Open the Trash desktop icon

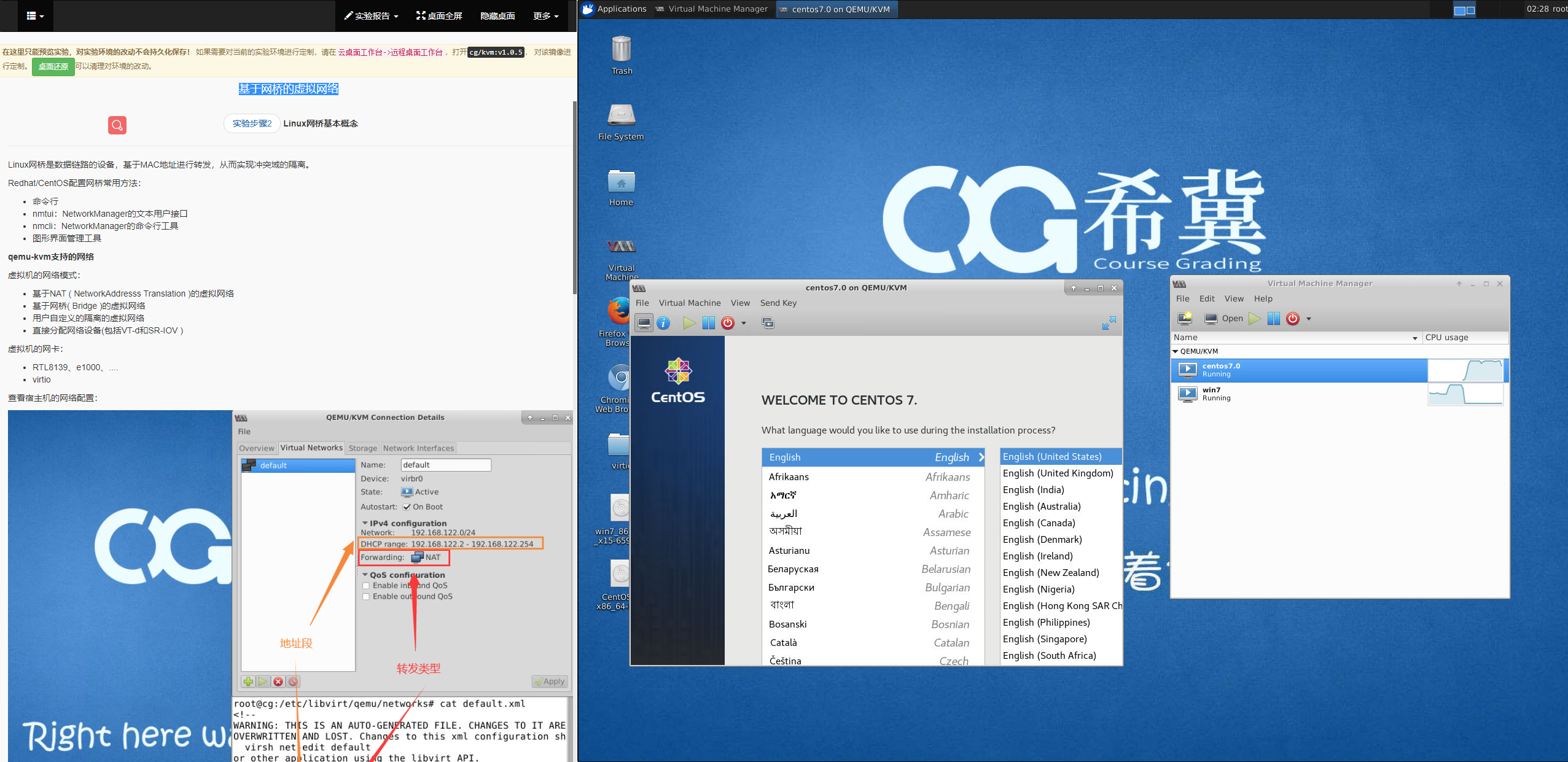pos(622,54)
